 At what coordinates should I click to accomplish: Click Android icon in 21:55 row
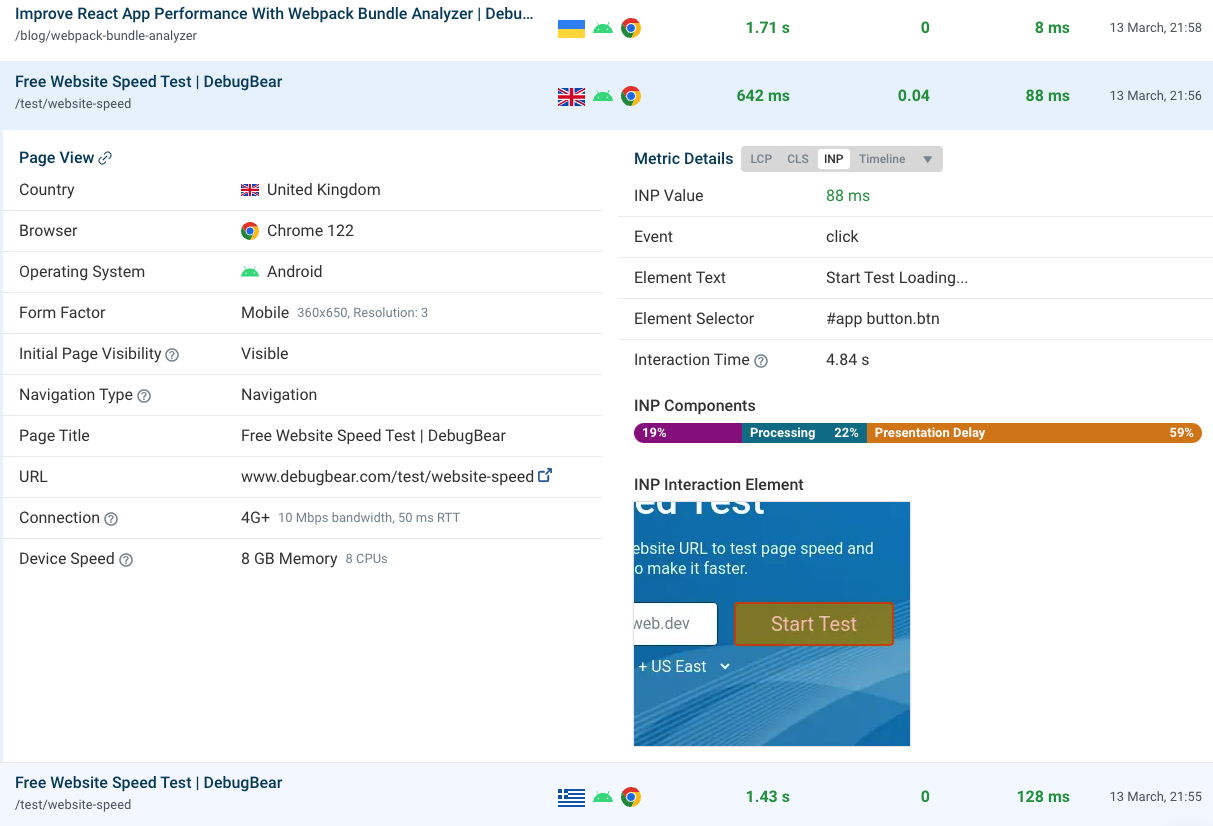[x=602, y=797]
